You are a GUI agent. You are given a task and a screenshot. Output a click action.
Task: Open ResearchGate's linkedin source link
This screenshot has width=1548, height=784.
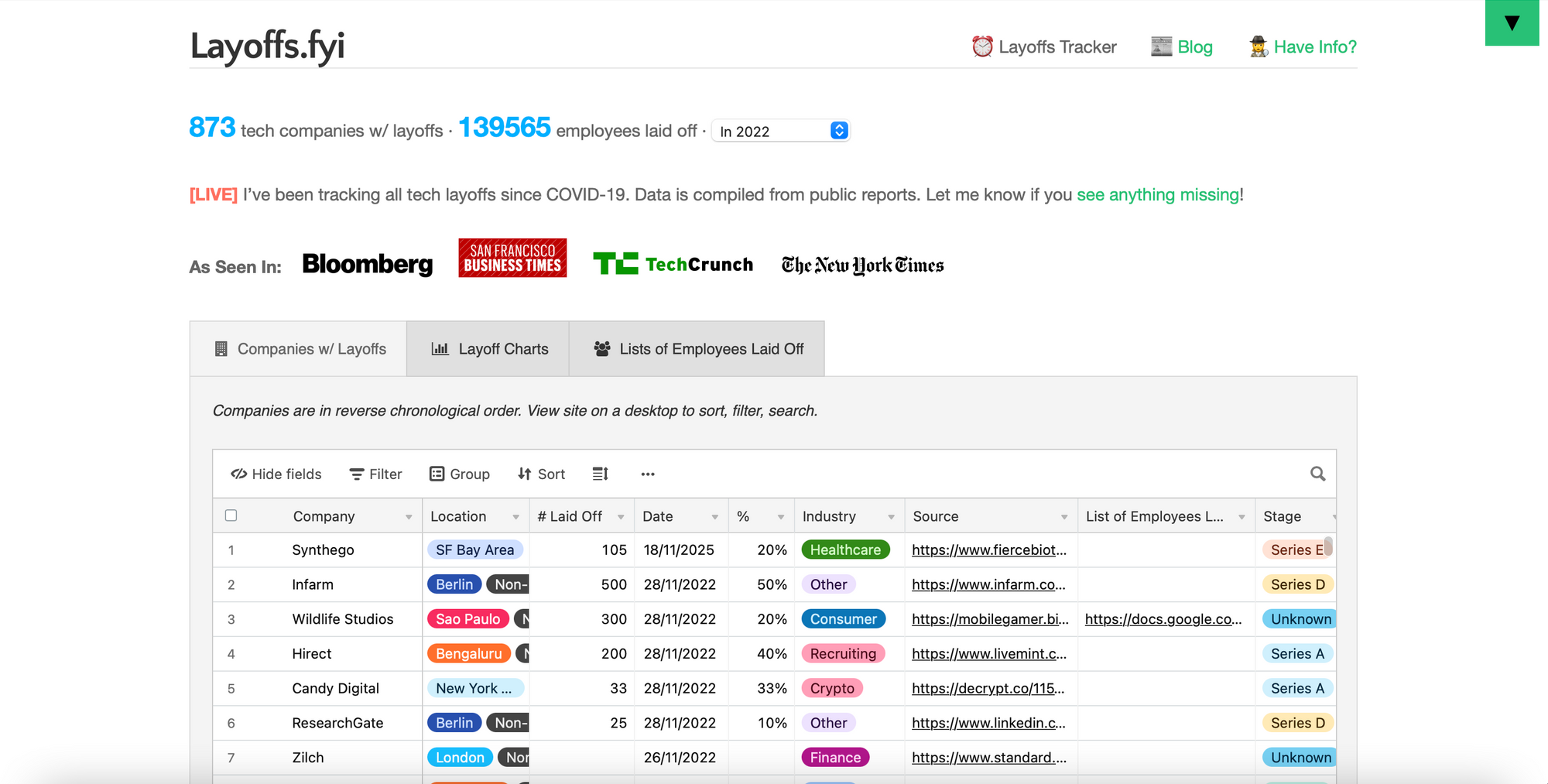[x=988, y=724]
